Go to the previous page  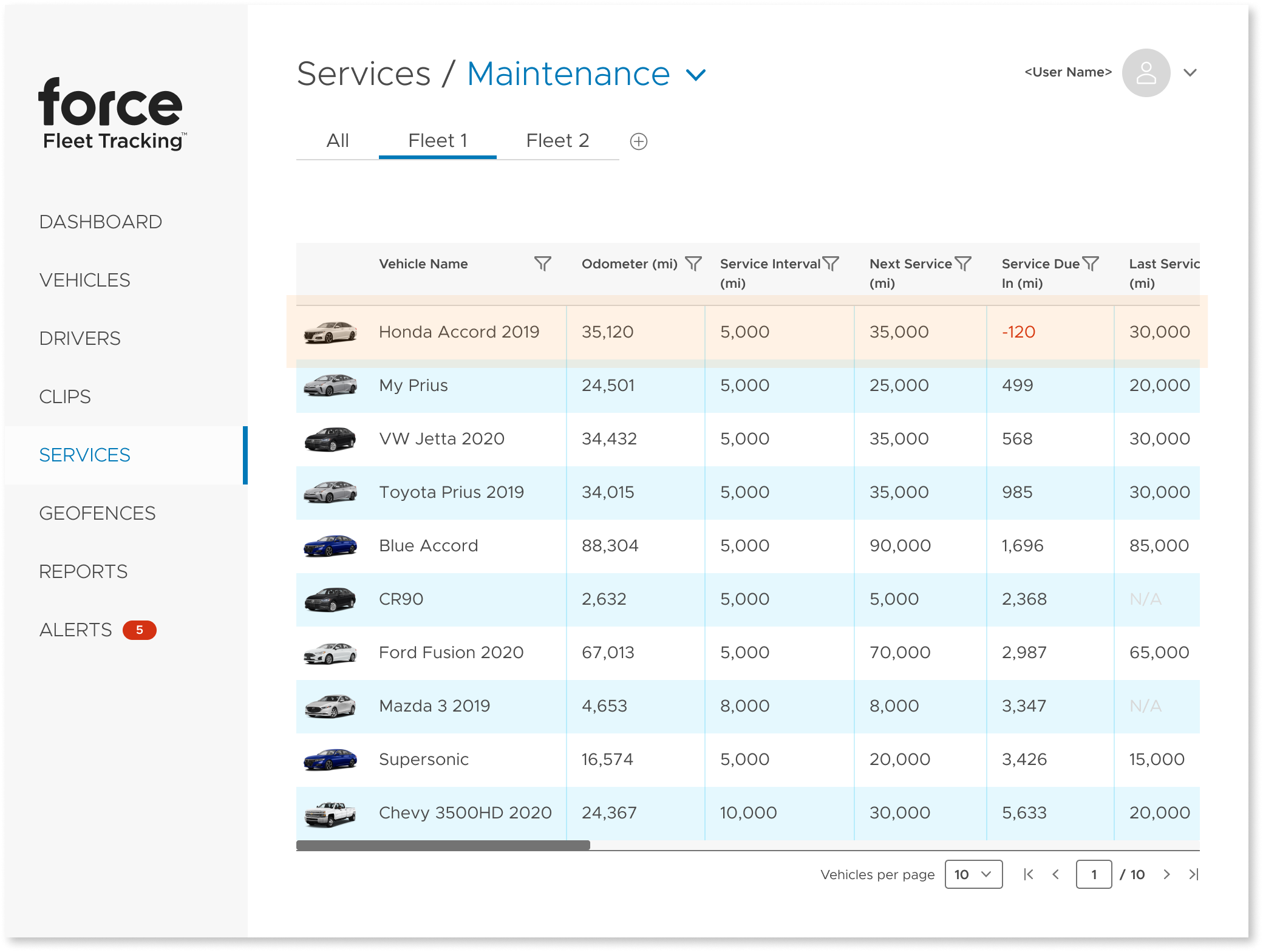(x=1055, y=874)
